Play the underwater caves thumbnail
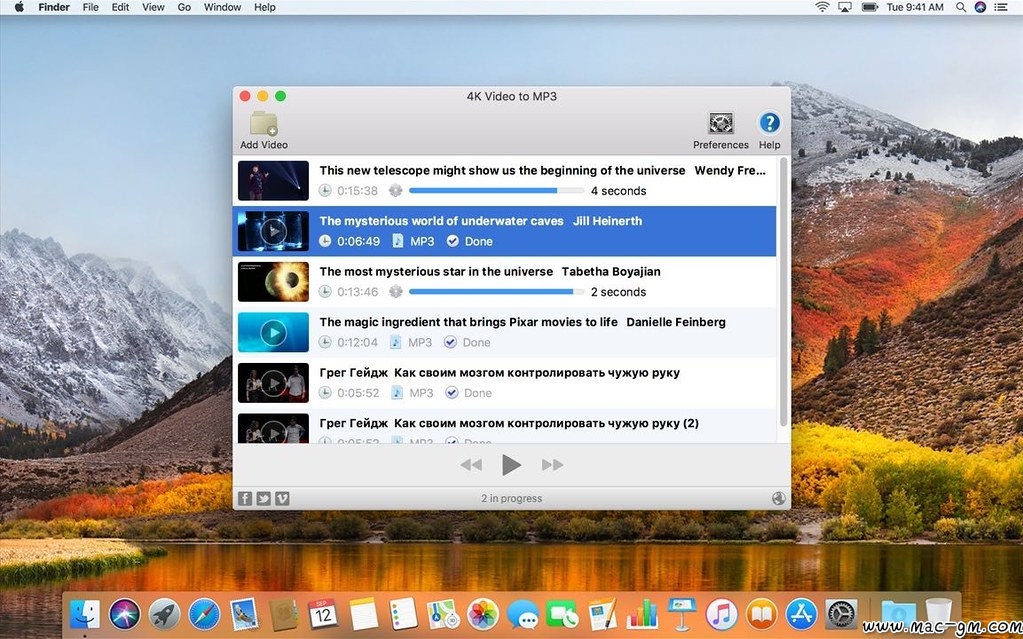The image size is (1023, 639). (273, 231)
